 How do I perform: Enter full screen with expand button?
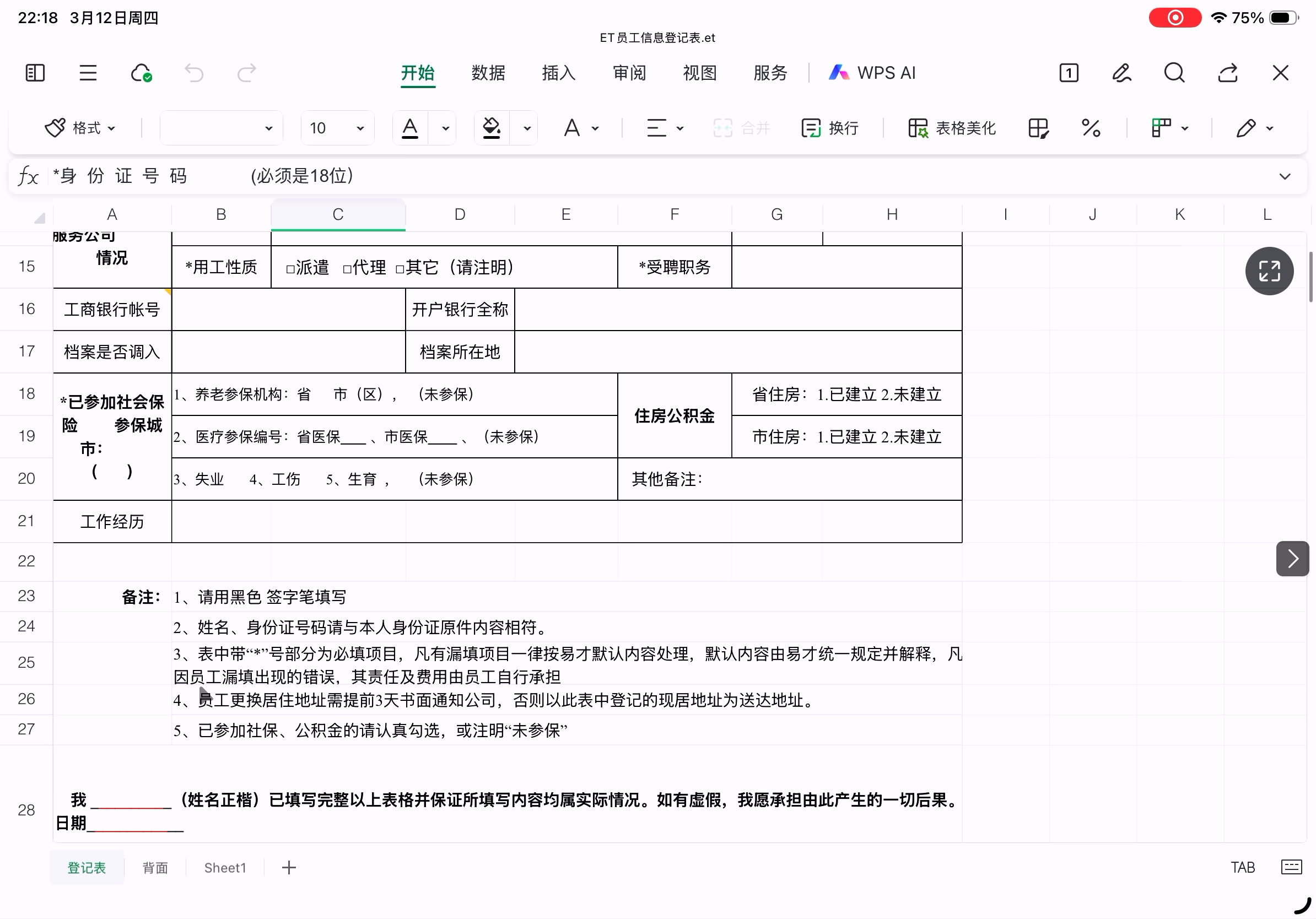pyautogui.click(x=1269, y=271)
